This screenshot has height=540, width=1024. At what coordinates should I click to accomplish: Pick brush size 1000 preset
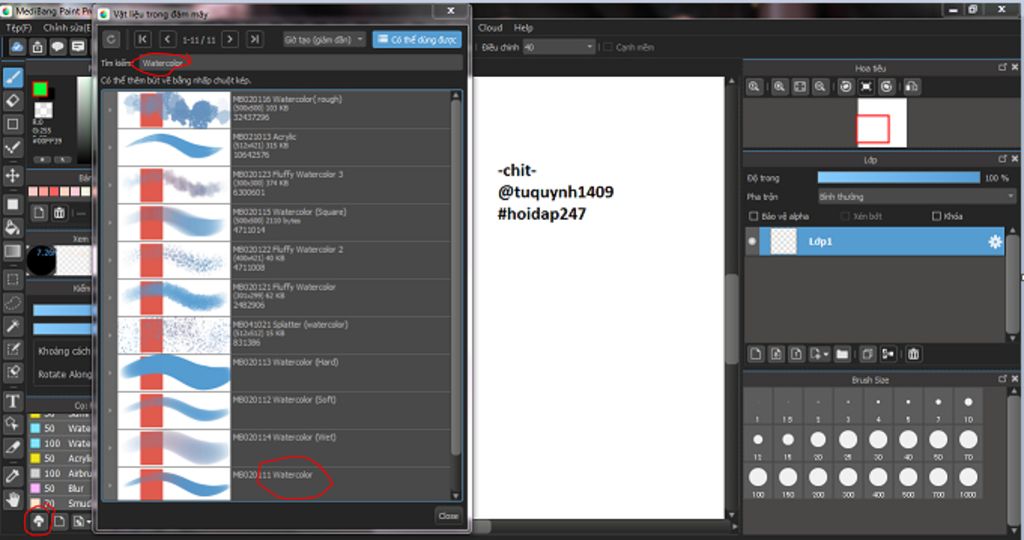pos(968,481)
